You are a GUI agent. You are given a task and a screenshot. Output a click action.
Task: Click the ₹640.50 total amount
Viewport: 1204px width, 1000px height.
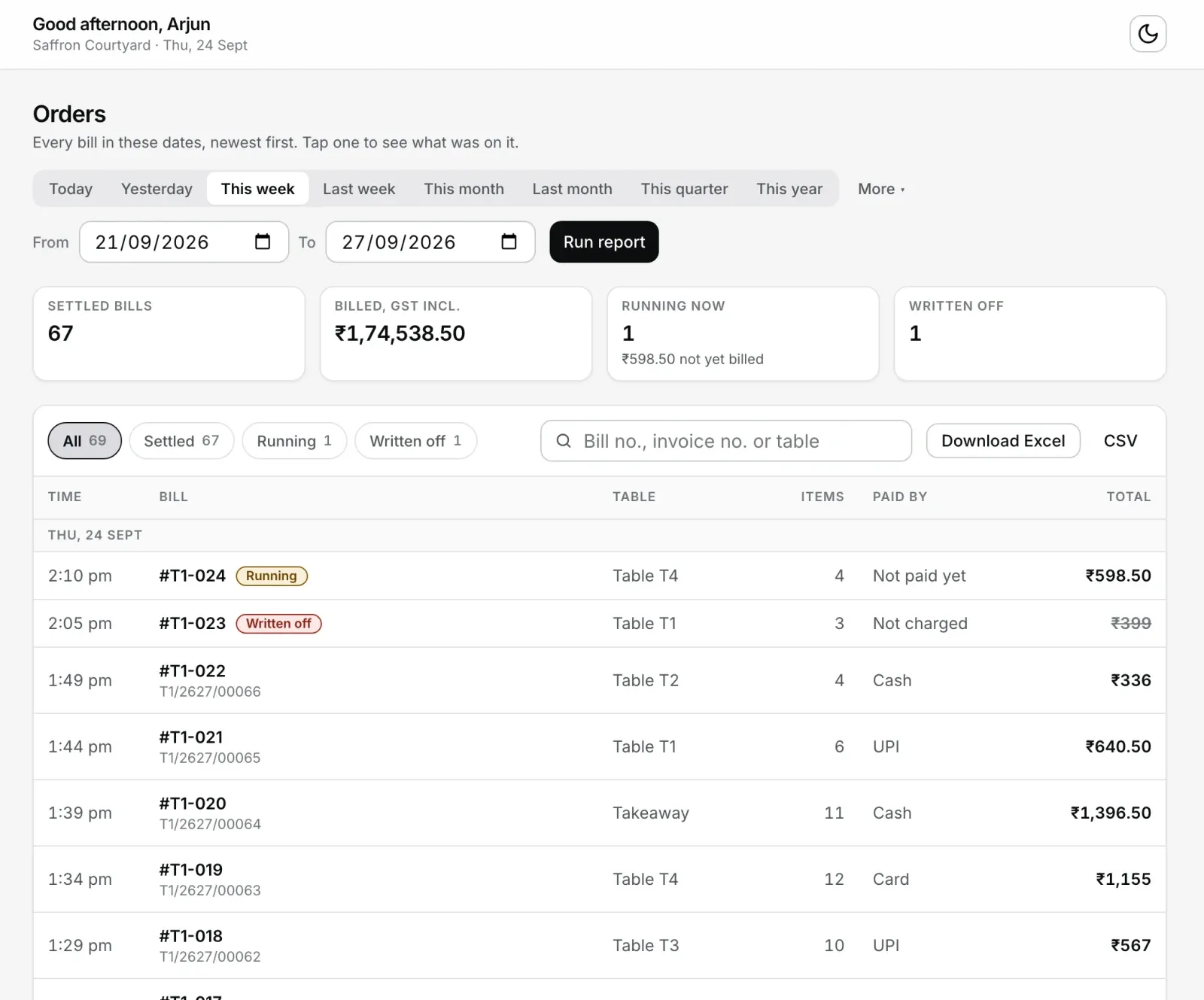click(1118, 746)
